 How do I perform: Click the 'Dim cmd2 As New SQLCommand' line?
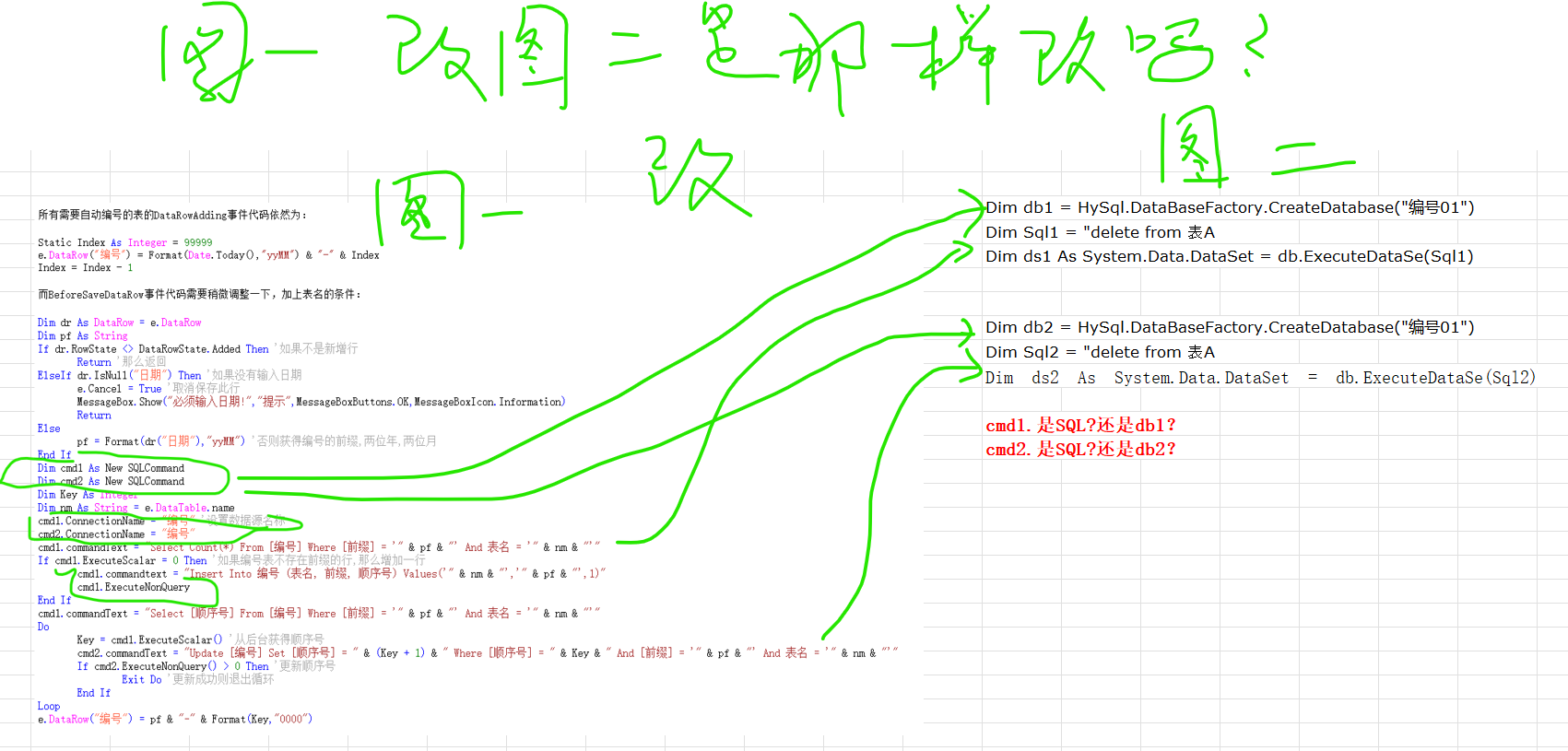coord(111,482)
